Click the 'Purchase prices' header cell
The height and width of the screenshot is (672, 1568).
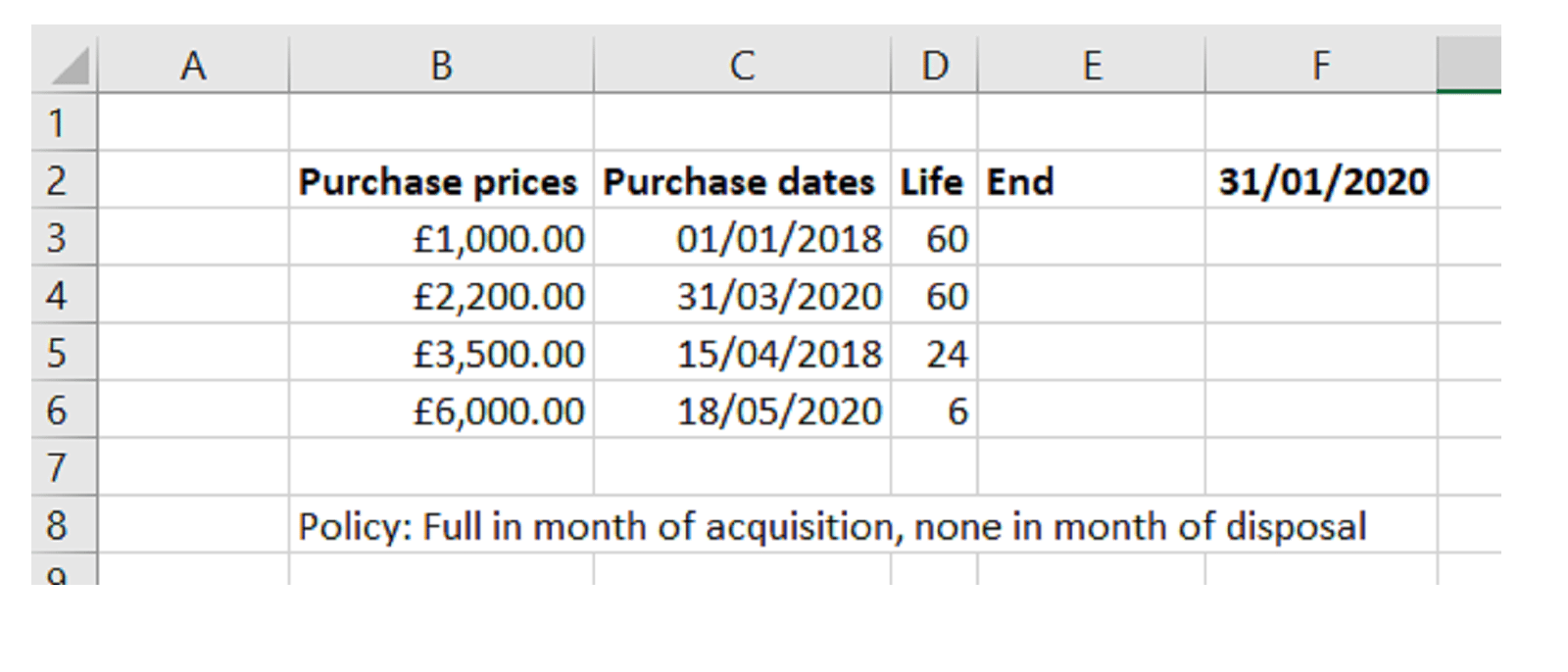coord(438,181)
